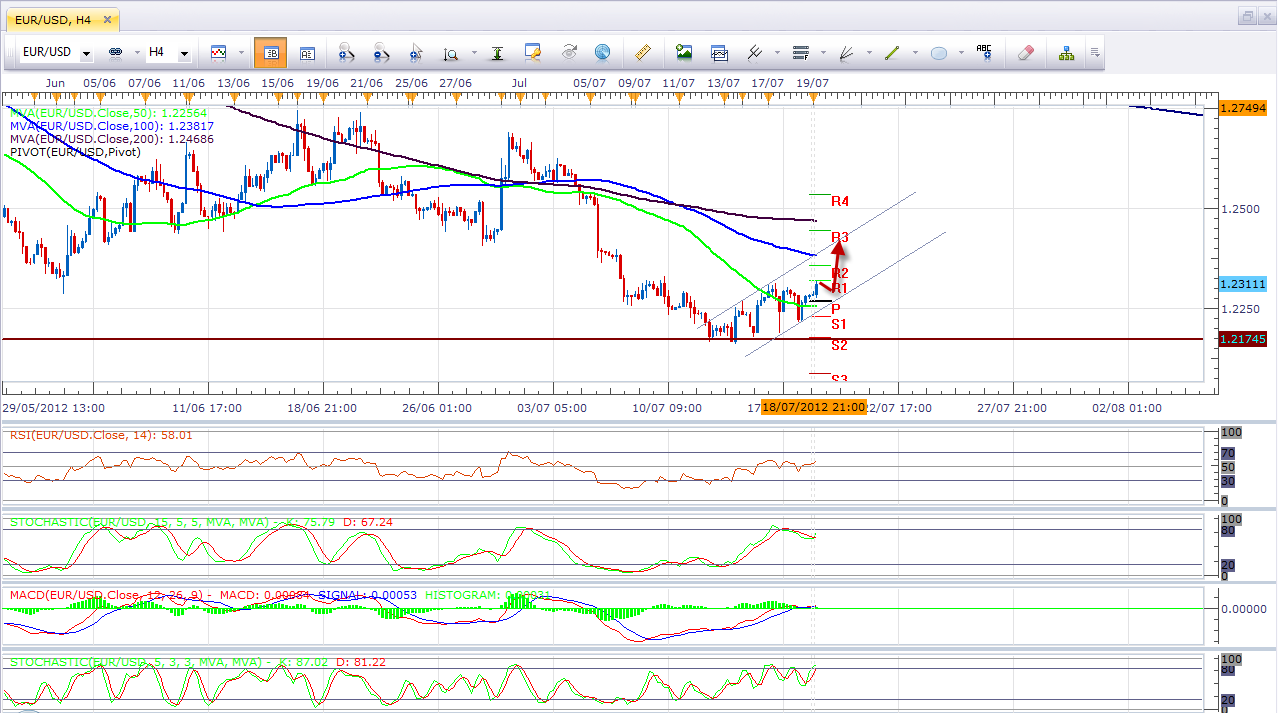Viewport: 1278px width, 713px height.
Task: Select the ABC text label tool
Action: point(985,52)
